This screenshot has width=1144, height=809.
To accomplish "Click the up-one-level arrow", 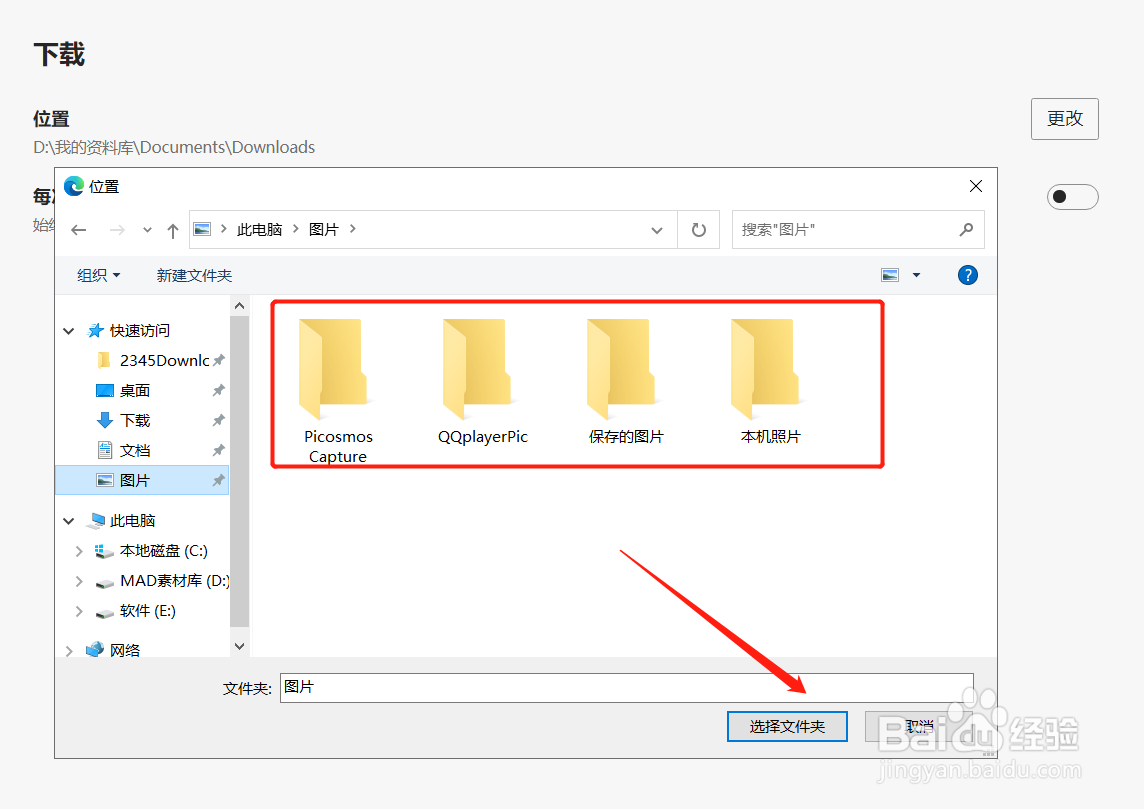I will point(172,229).
